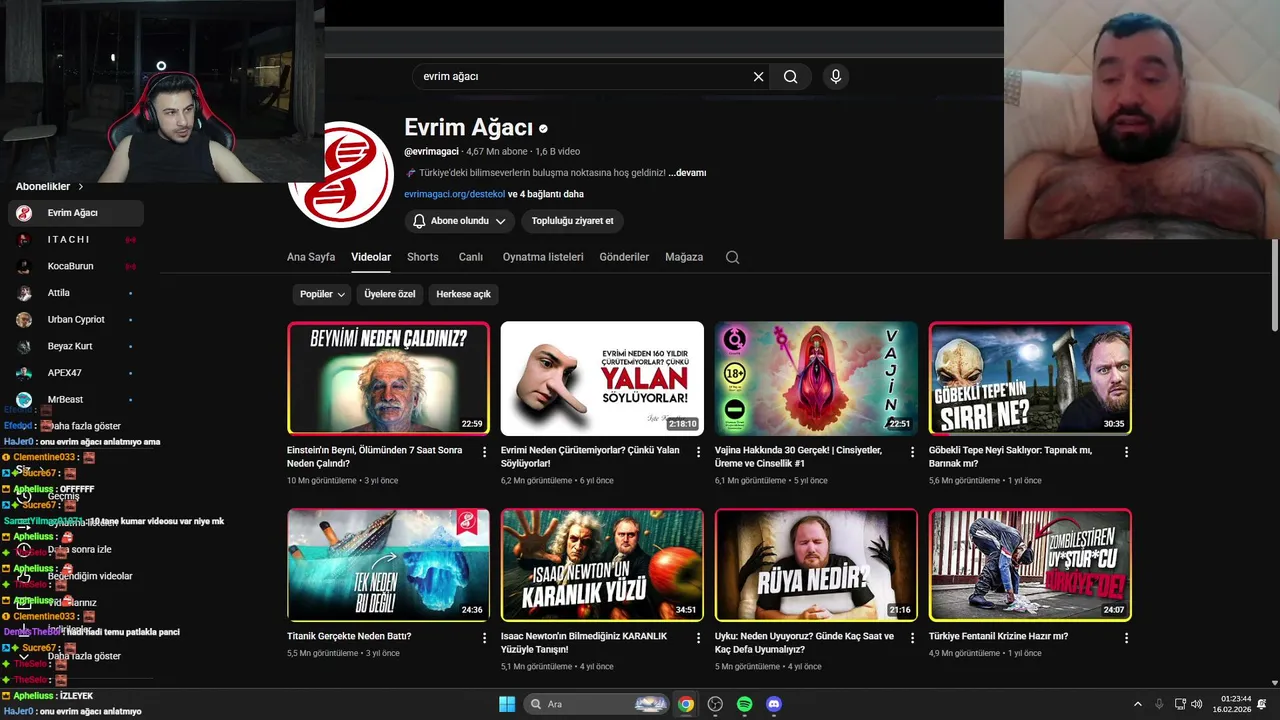Open the Canlı tab

click(x=471, y=257)
